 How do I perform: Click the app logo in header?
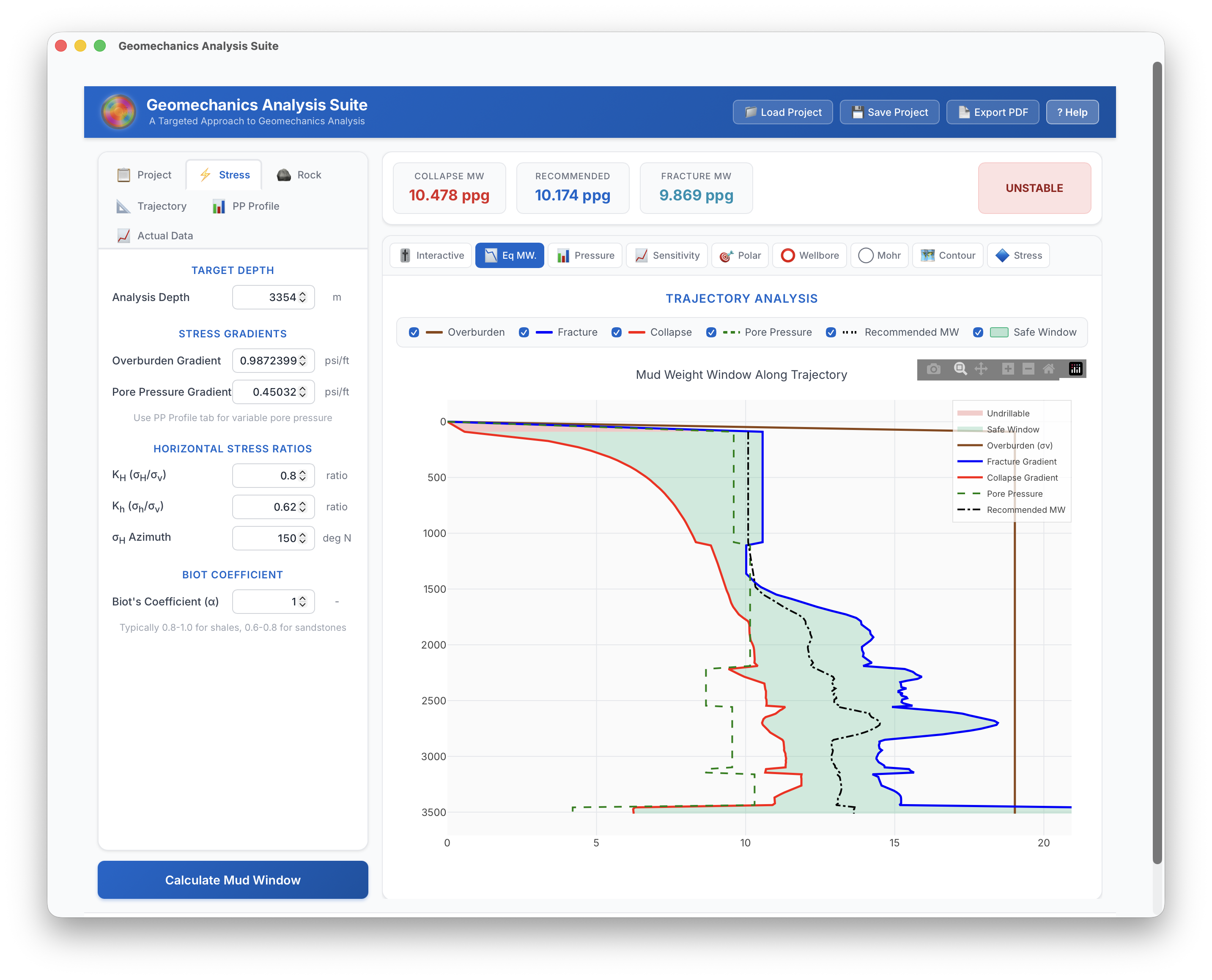tap(118, 112)
